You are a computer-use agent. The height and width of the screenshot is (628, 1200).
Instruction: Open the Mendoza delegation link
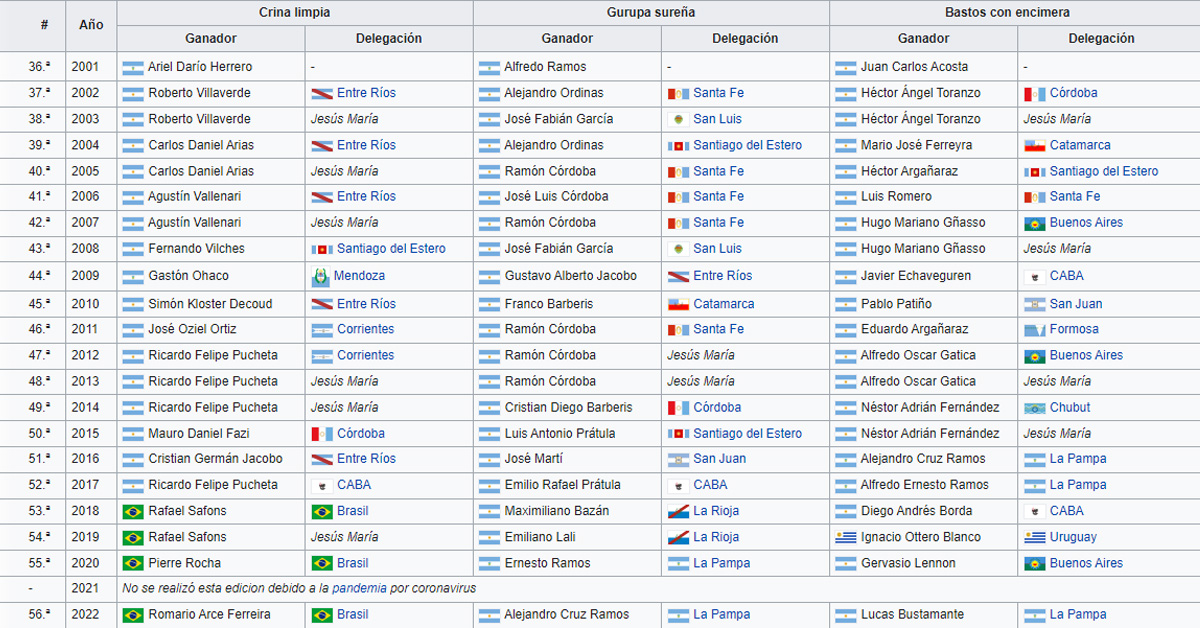[x=359, y=275]
